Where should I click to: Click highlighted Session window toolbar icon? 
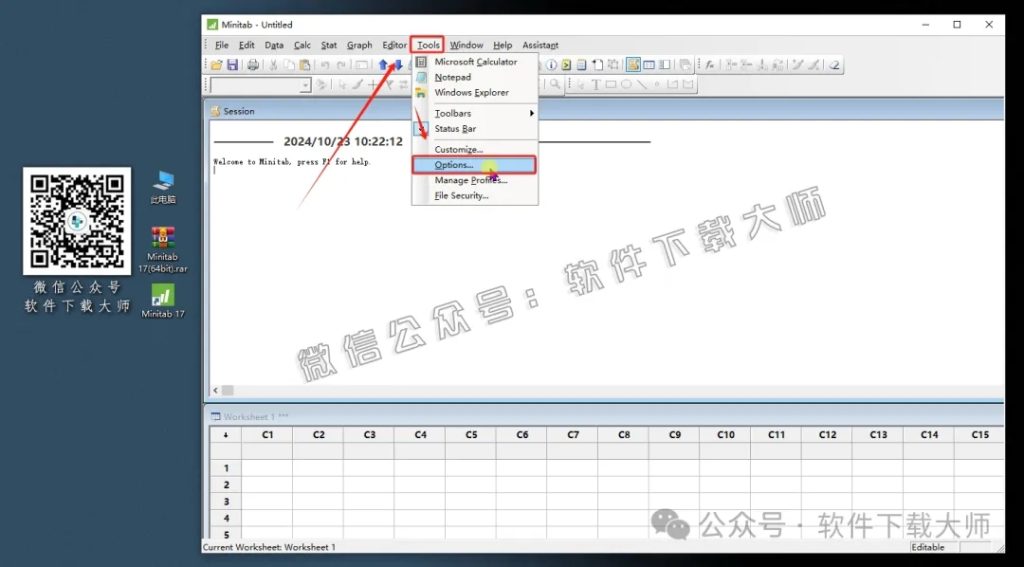[x=633, y=65]
